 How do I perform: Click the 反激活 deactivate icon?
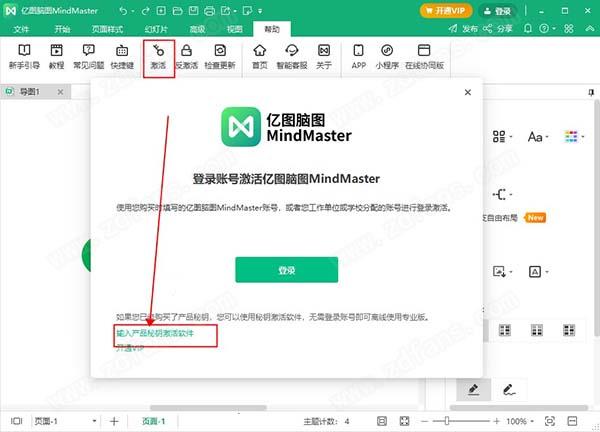186,56
